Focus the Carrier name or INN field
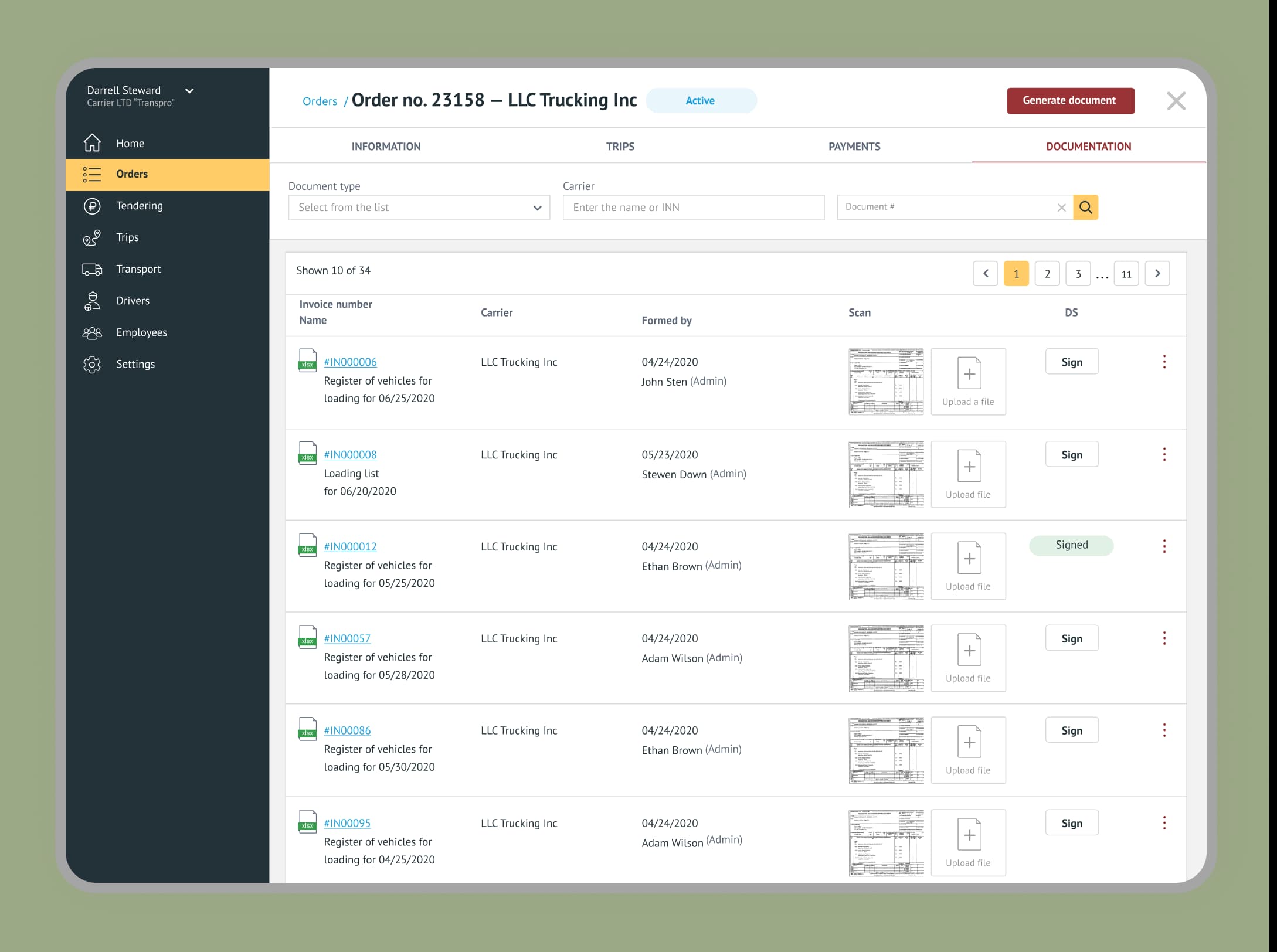 point(694,208)
